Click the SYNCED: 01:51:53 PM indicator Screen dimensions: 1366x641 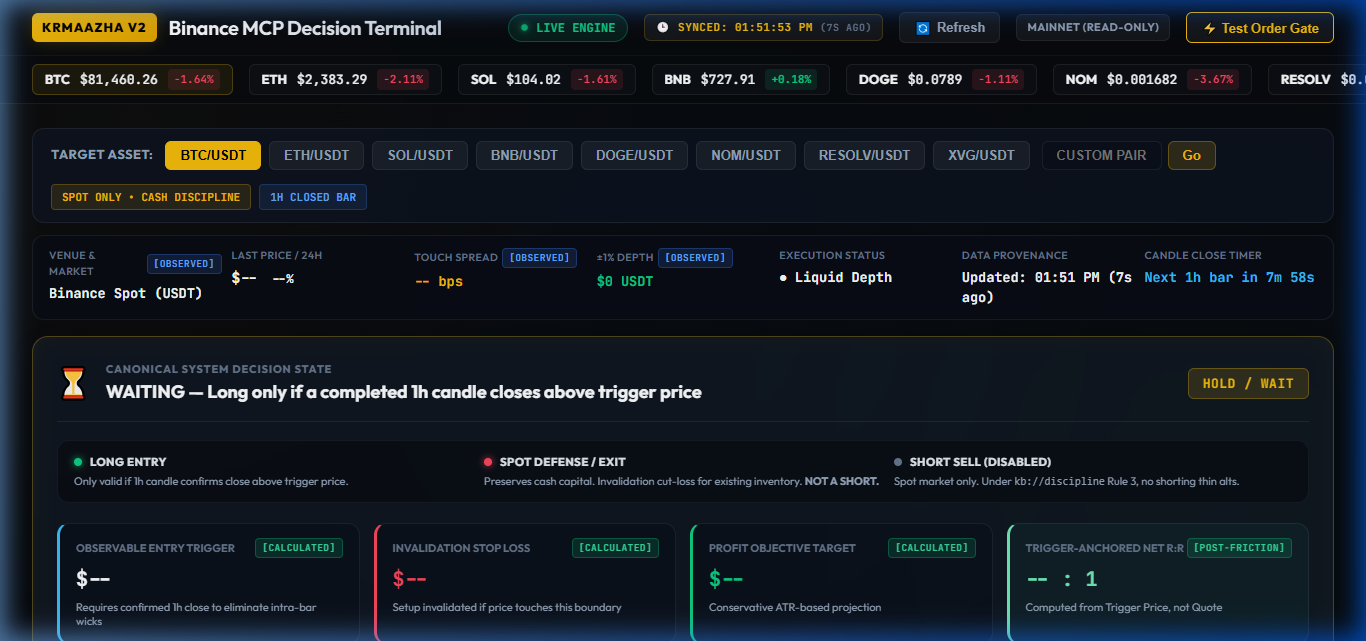pos(763,28)
